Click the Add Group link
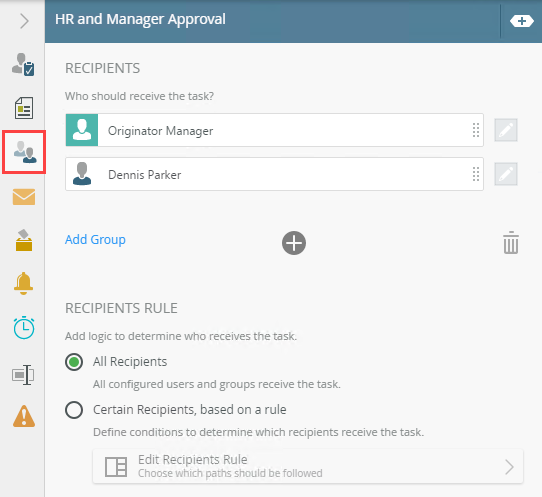The image size is (542, 497). 95,239
